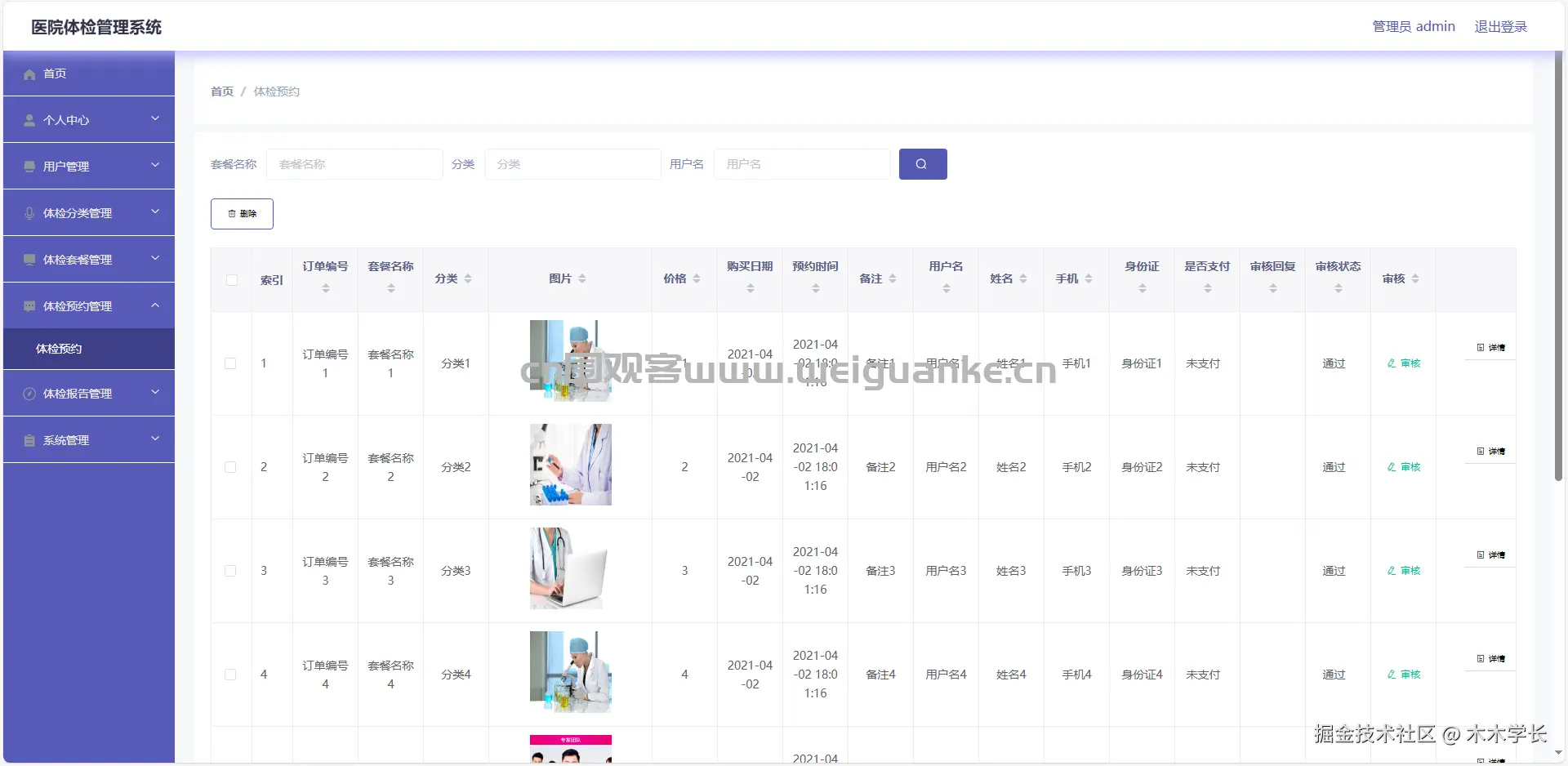Sort by 订单编号 column arrows
Image resolution: width=1568 pixels, height=766 pixels.
point(326,288)
